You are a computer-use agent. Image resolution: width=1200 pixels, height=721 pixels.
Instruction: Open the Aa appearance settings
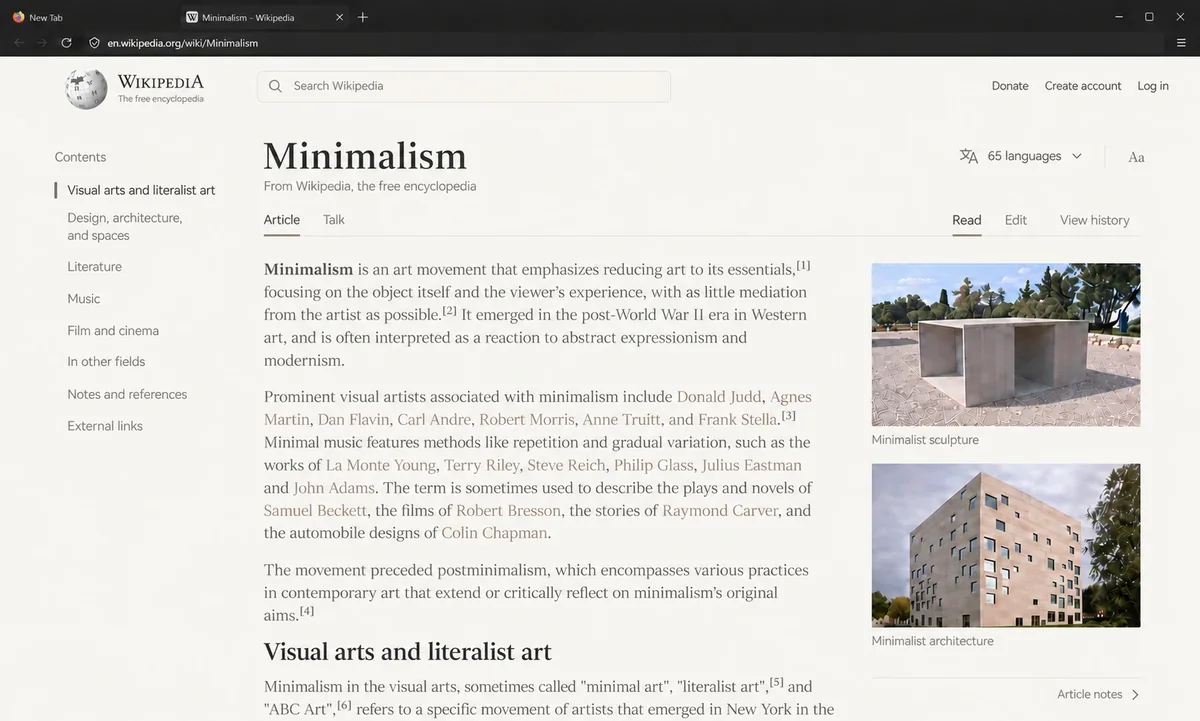(1136, 157)
